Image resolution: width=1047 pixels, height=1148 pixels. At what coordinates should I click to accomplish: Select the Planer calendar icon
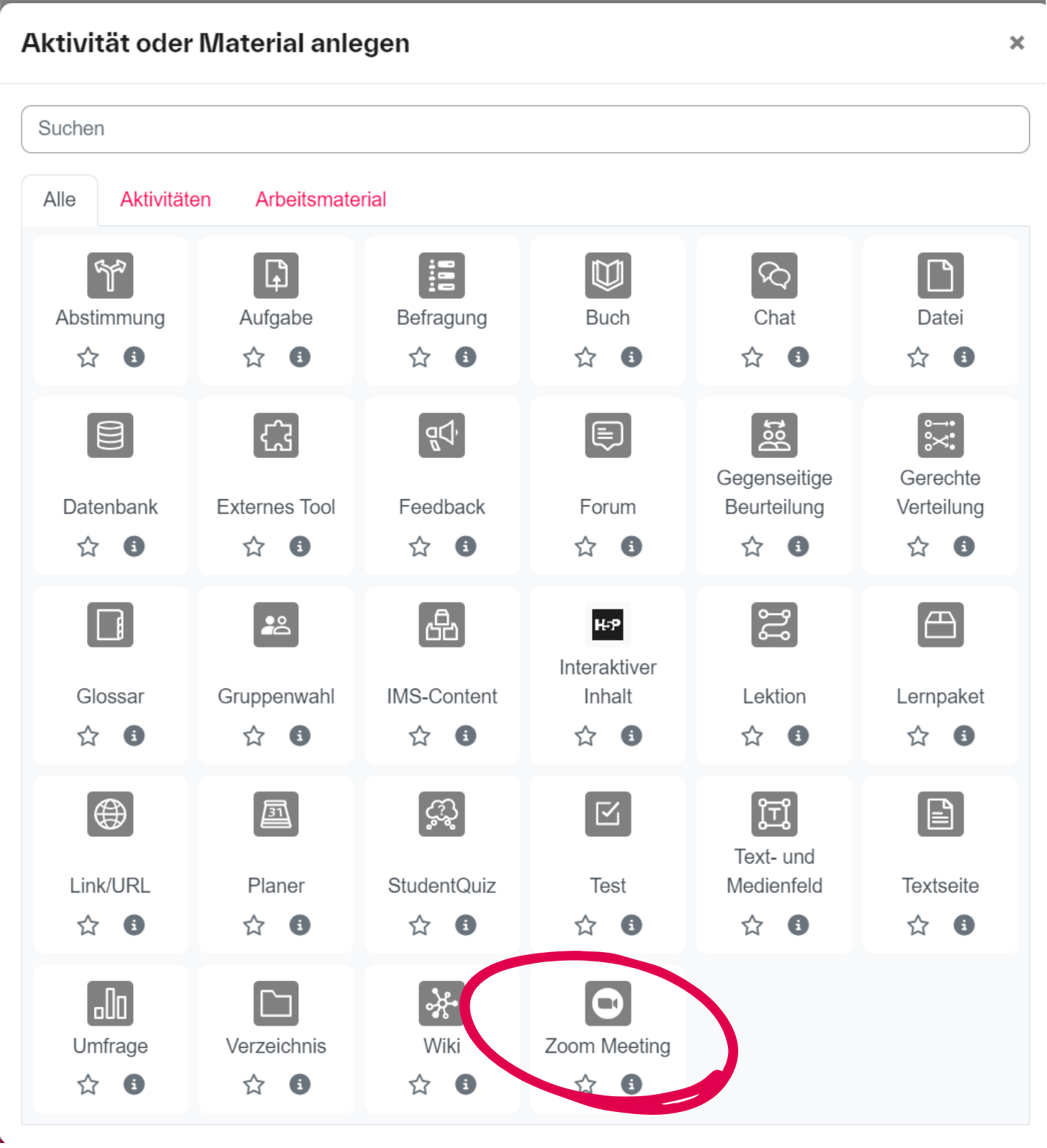tap(276, 814)
